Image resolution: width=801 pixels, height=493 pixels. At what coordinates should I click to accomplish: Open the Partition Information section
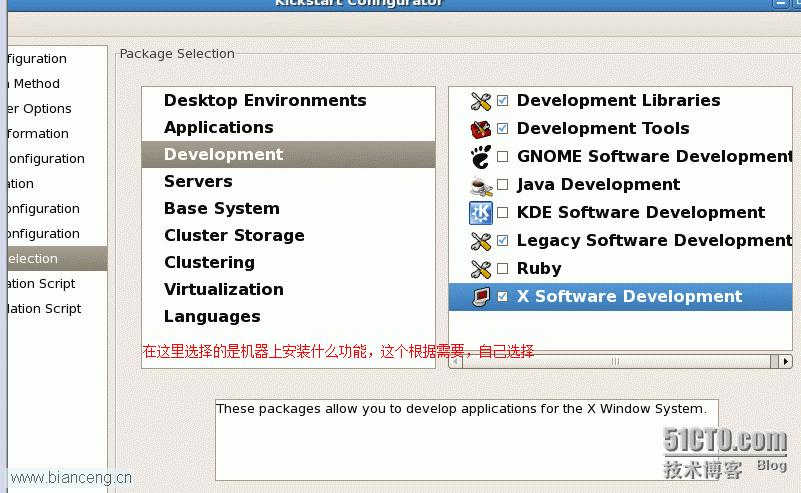click(57, 133)
